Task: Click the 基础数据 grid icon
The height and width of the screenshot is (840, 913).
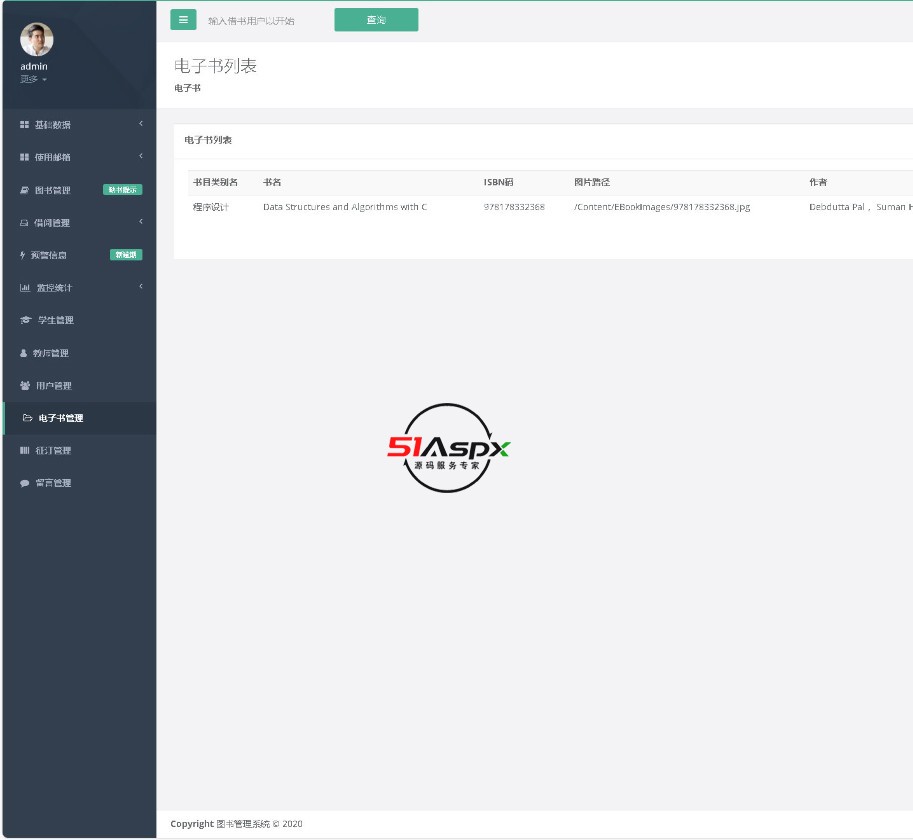Action: tap(24, 125)
